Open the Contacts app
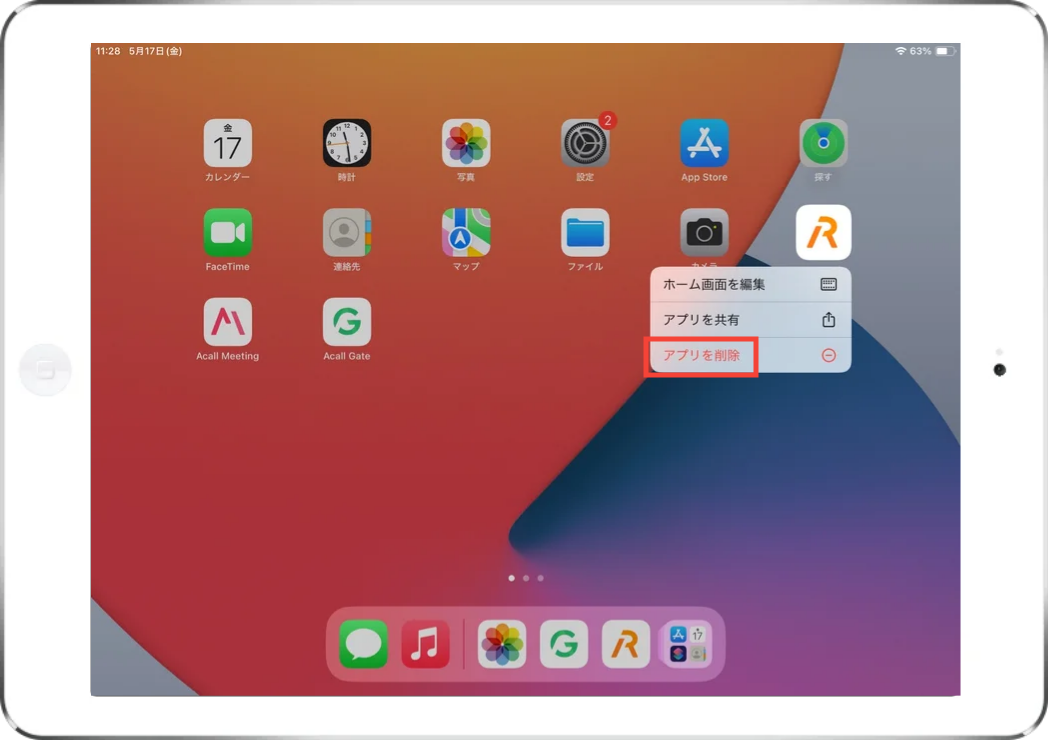The image size is (1048, 740). pyautogui.click(x=346, y=233)
